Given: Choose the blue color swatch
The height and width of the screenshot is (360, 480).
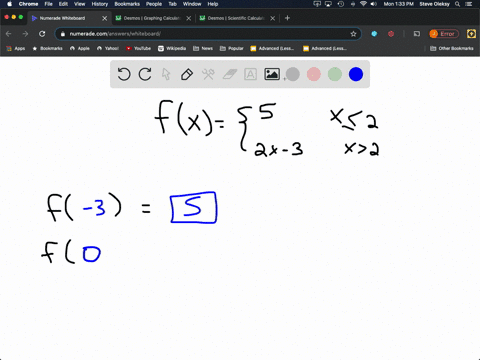Looking at the screenshot, I should pyautogui.click(x=356, y=74).
